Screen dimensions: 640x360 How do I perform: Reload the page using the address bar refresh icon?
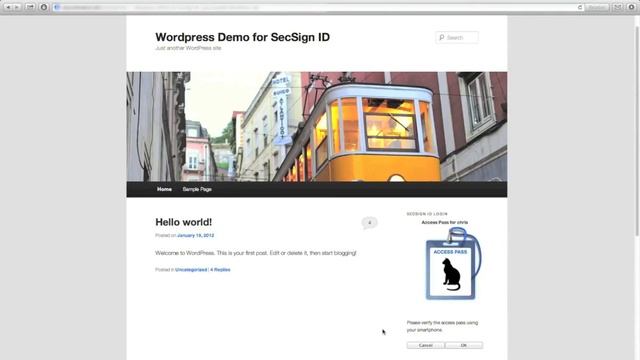coord(580,7)
